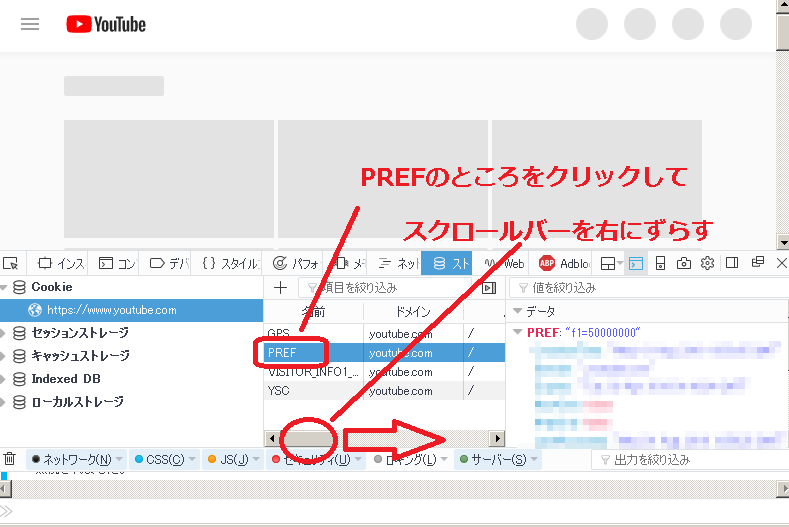Close the developer tools panel
This screenshot has height=527, width=789.
(781, 263)
